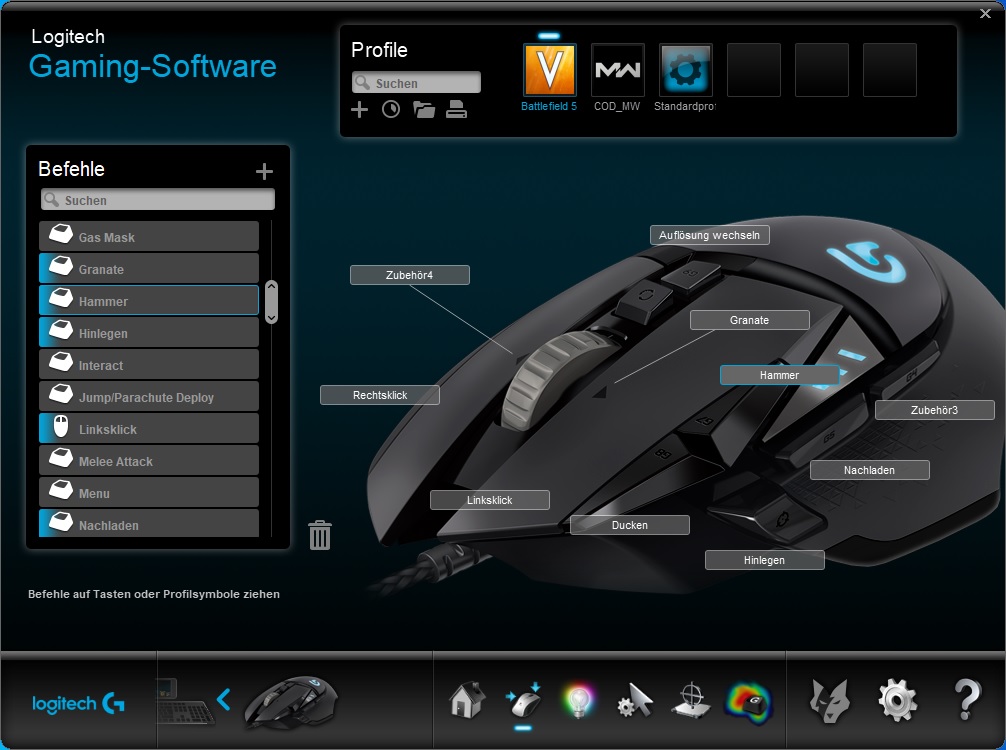Click the Granate assignment label on mouse
Image resolution: width=1006 pixels, height=750 pixels.
[x=749, y=320]
